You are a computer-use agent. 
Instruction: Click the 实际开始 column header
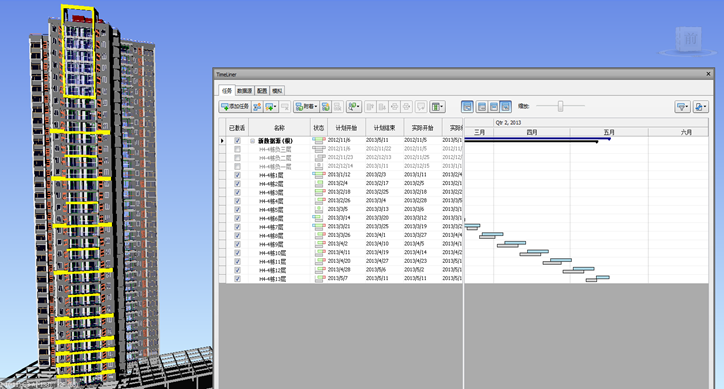click(x=422, y=128)
